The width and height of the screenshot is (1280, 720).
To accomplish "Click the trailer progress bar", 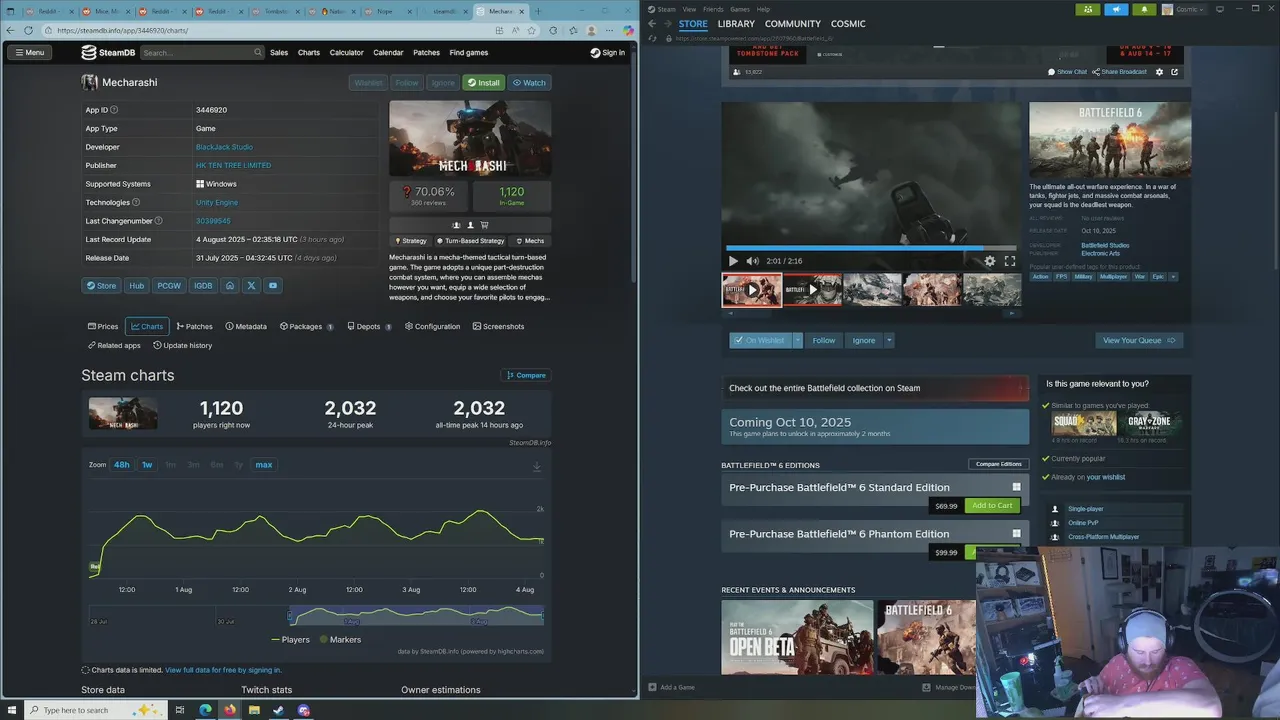I will click(x=871, y=248).
